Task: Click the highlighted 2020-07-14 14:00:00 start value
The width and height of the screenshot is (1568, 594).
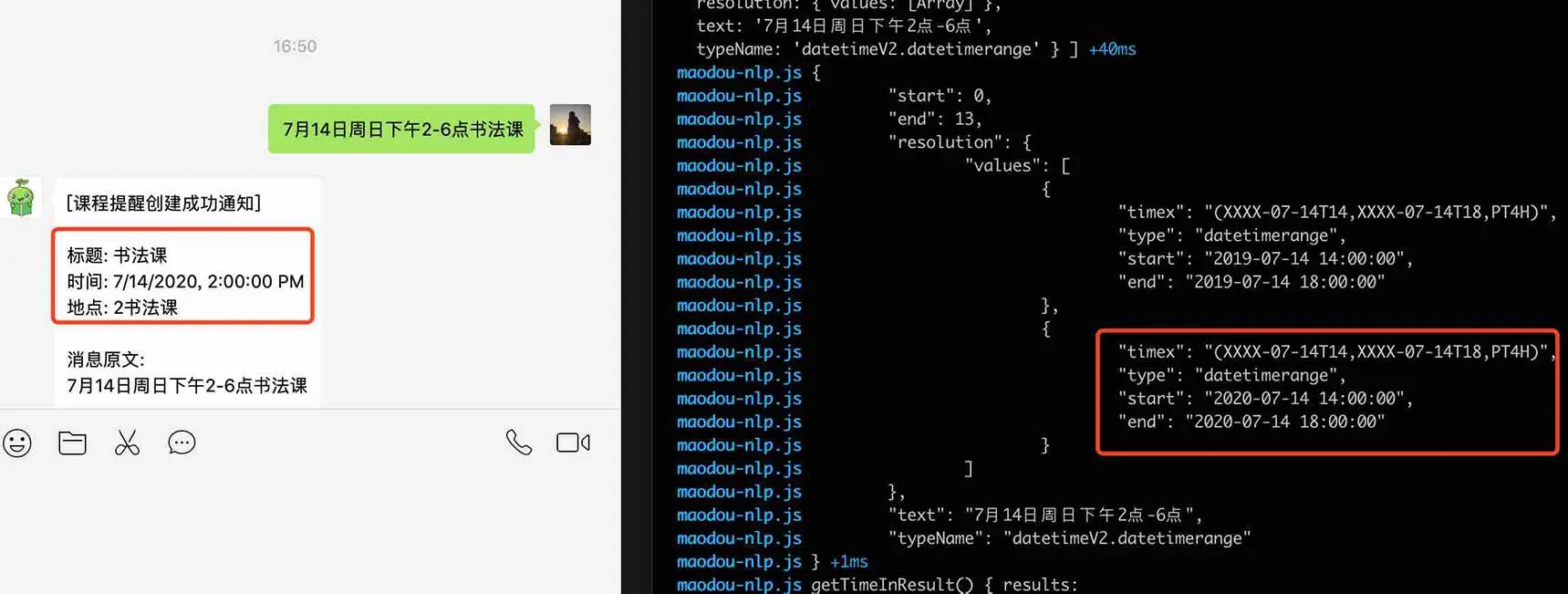Action: 1303,399
